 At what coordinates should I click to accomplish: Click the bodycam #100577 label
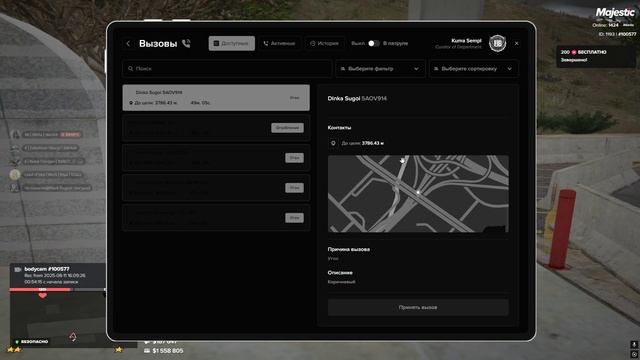point(47,269)
